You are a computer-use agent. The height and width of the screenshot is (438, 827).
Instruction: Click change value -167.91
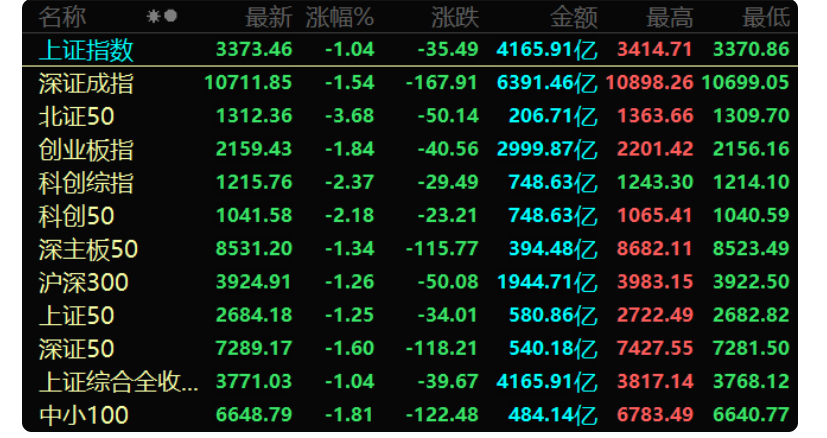[442, 83]
